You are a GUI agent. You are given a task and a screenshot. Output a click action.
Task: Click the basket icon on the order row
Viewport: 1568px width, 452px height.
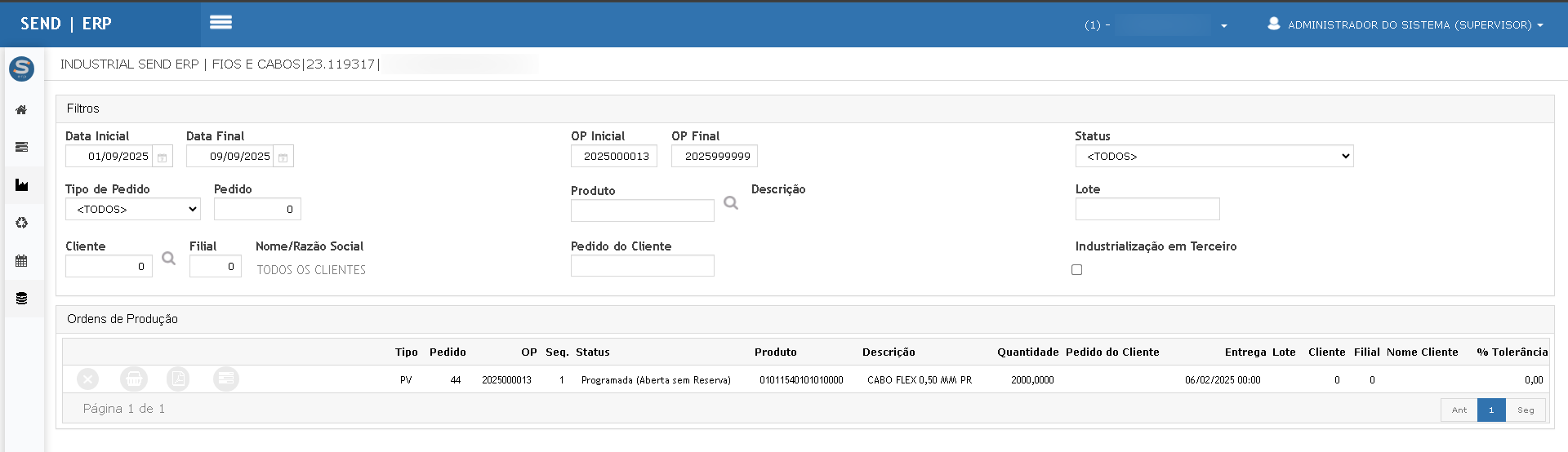coord(134,379)
